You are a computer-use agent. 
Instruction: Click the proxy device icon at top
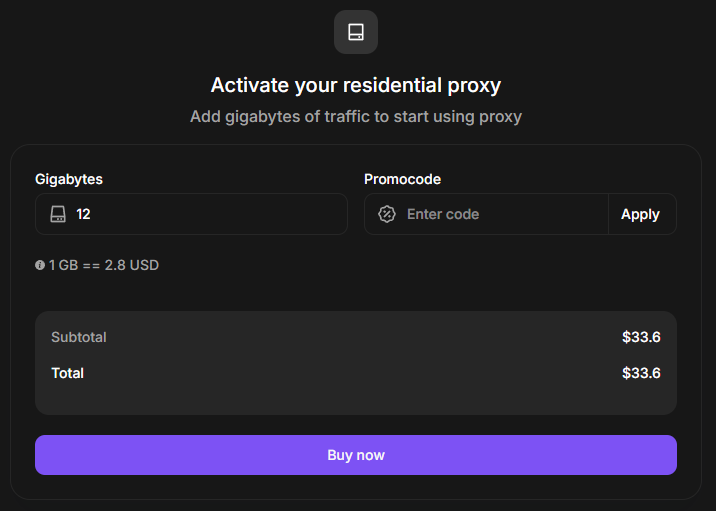click(356, 32)
